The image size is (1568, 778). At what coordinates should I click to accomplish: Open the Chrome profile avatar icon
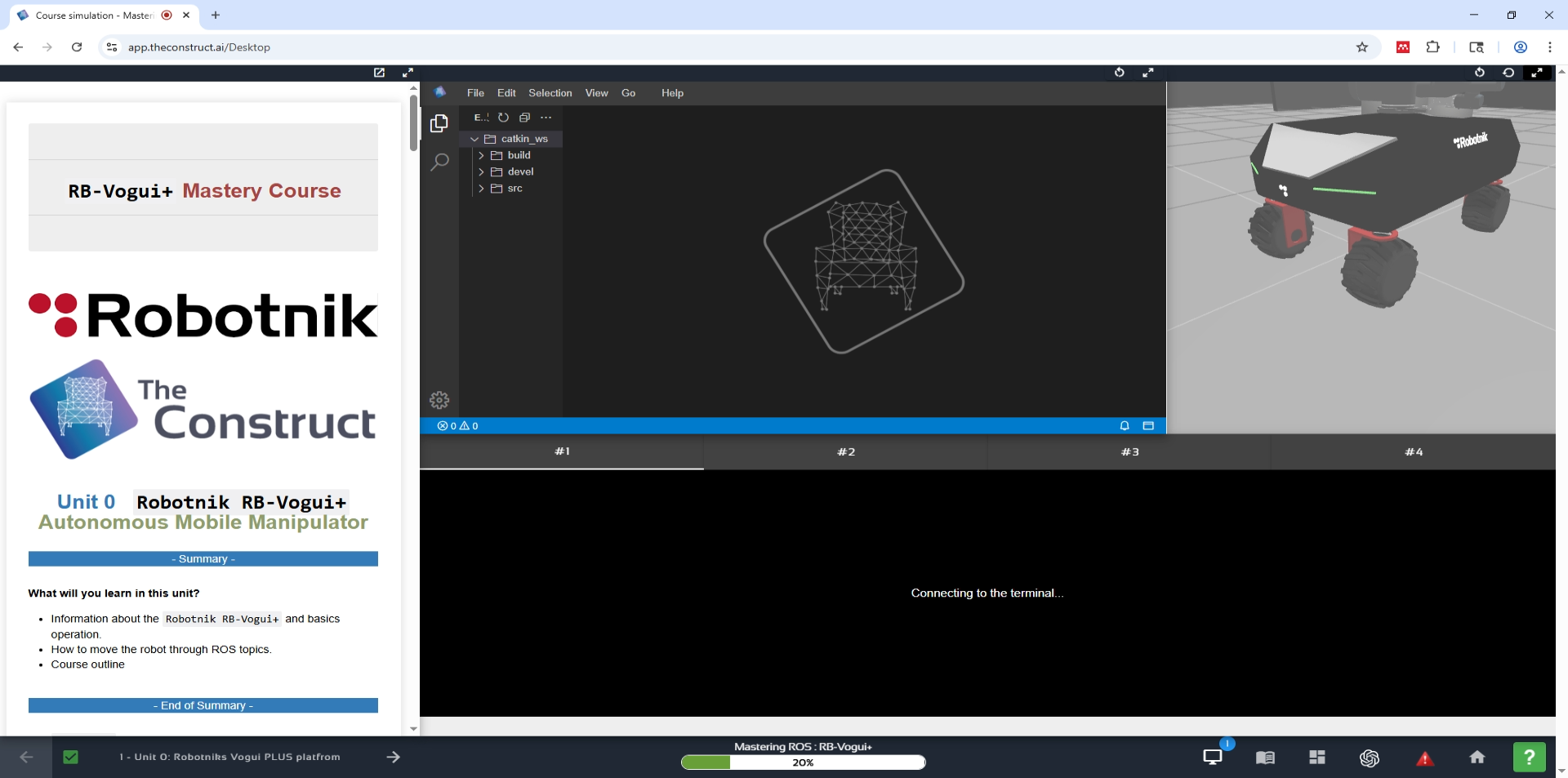tap(1521, 47)
